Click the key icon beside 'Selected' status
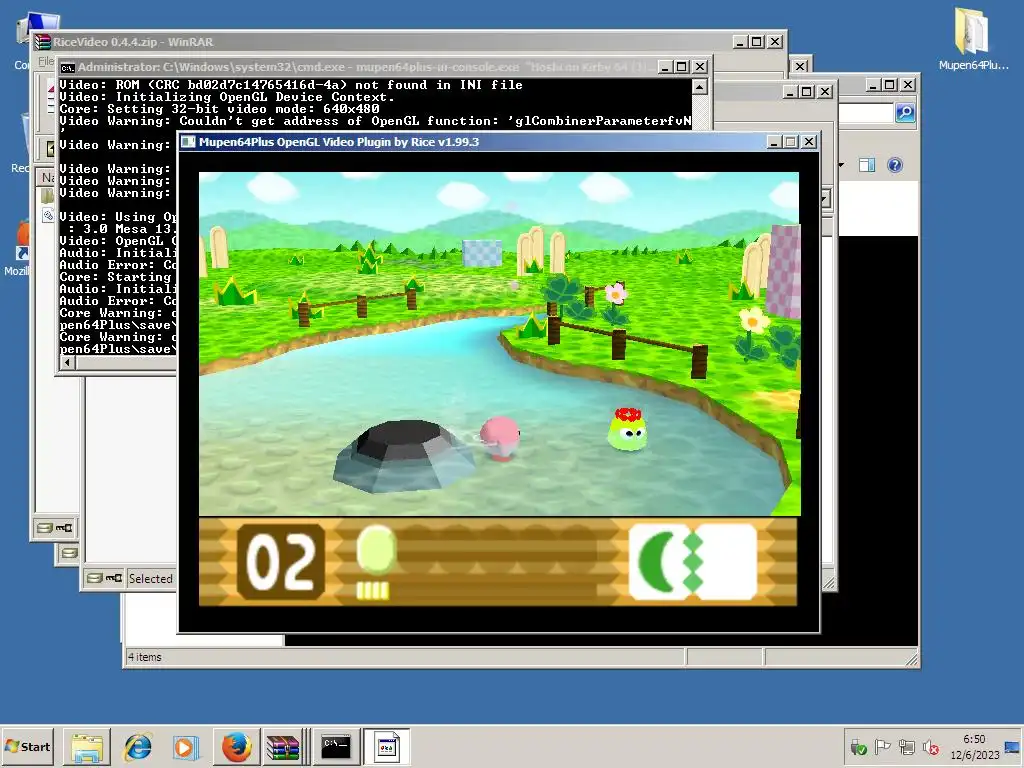 (x=114, y=578)
